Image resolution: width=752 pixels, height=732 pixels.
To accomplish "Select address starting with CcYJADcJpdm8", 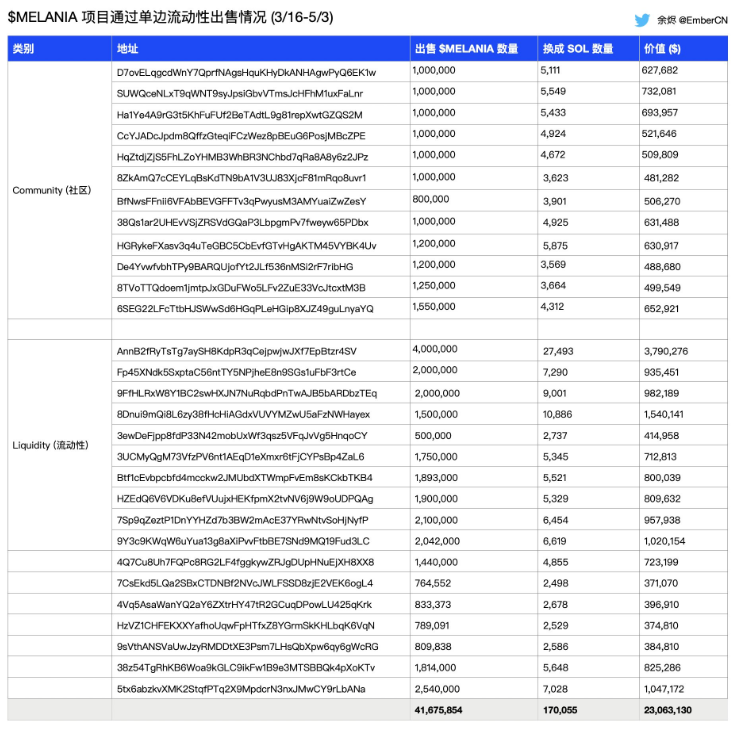I will (241, 136).
